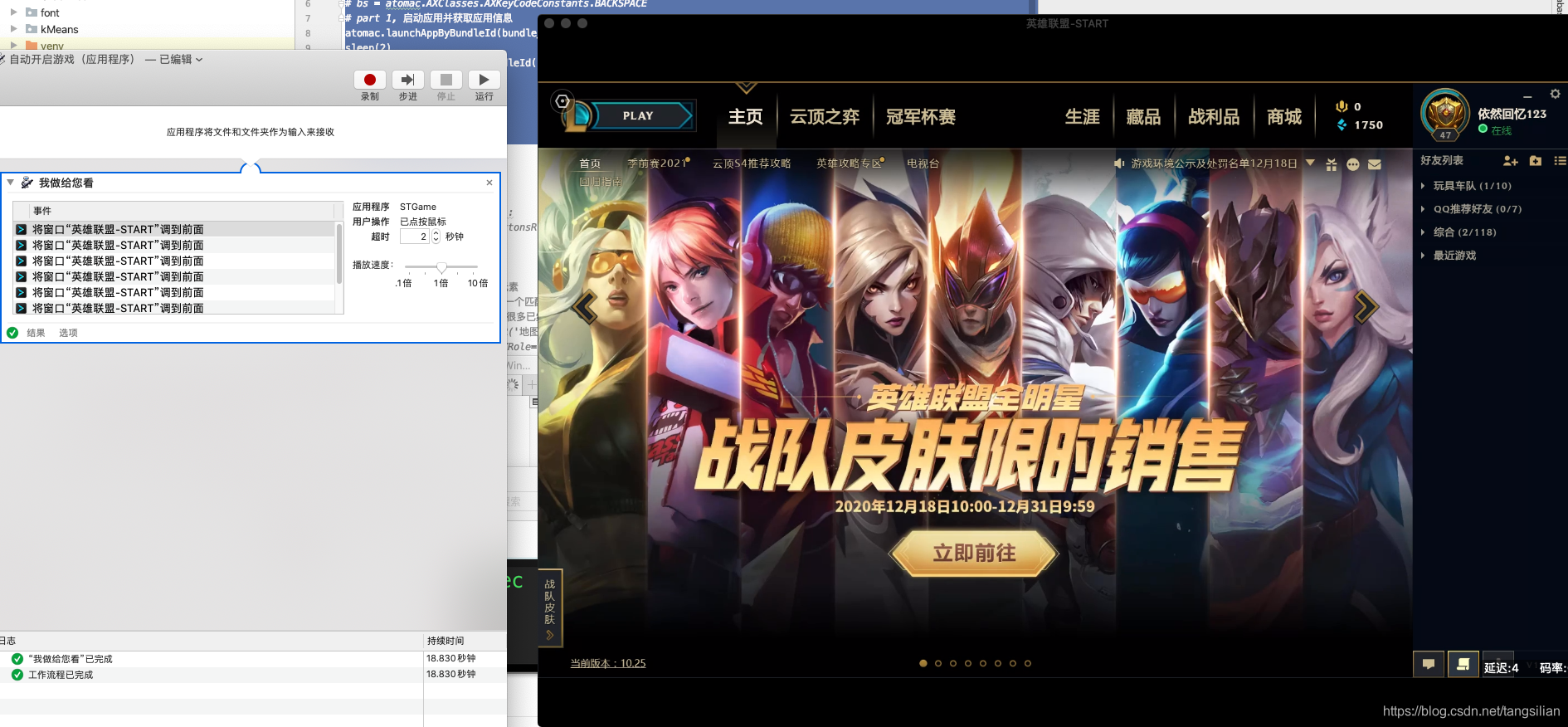The height and width of the screenshot is (727, 1568).
Task: Select the 季前赛2021 sub-tab
Action: pyautogui.click(x=656, y=163)
